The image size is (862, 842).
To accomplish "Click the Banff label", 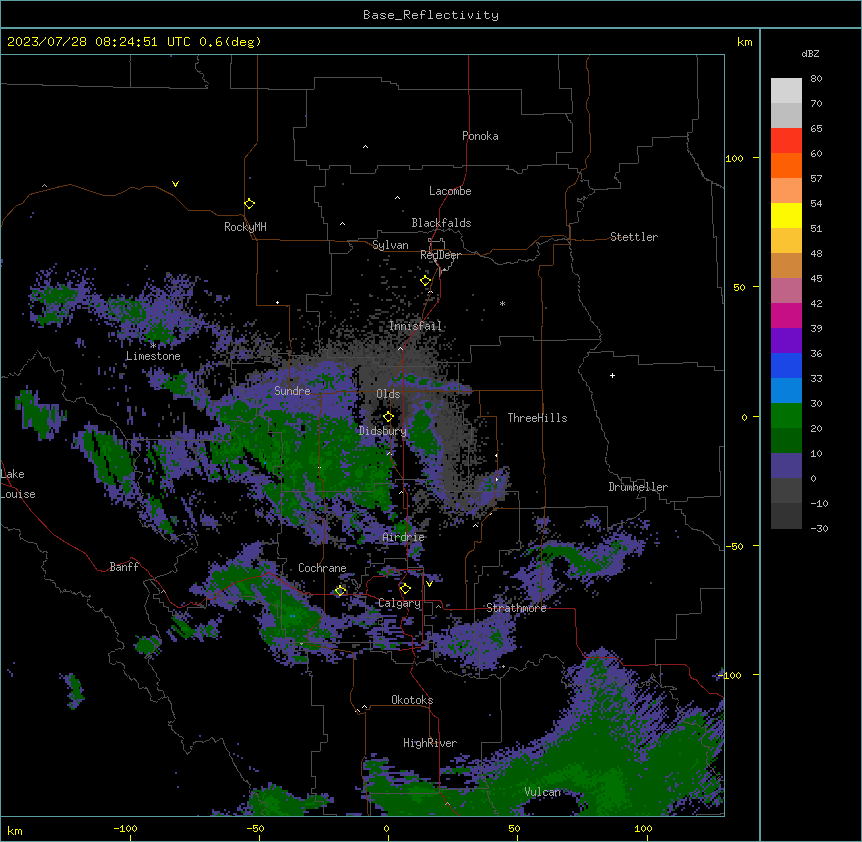I will [124, 567].
